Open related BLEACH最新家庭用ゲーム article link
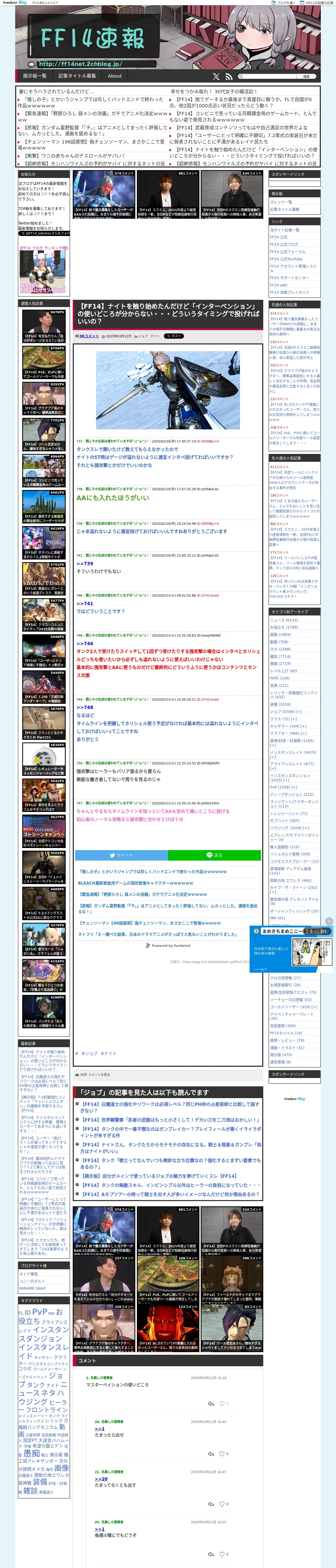Screen dimensions: 336x1568 pyautogui.click(x=135, y=883)
